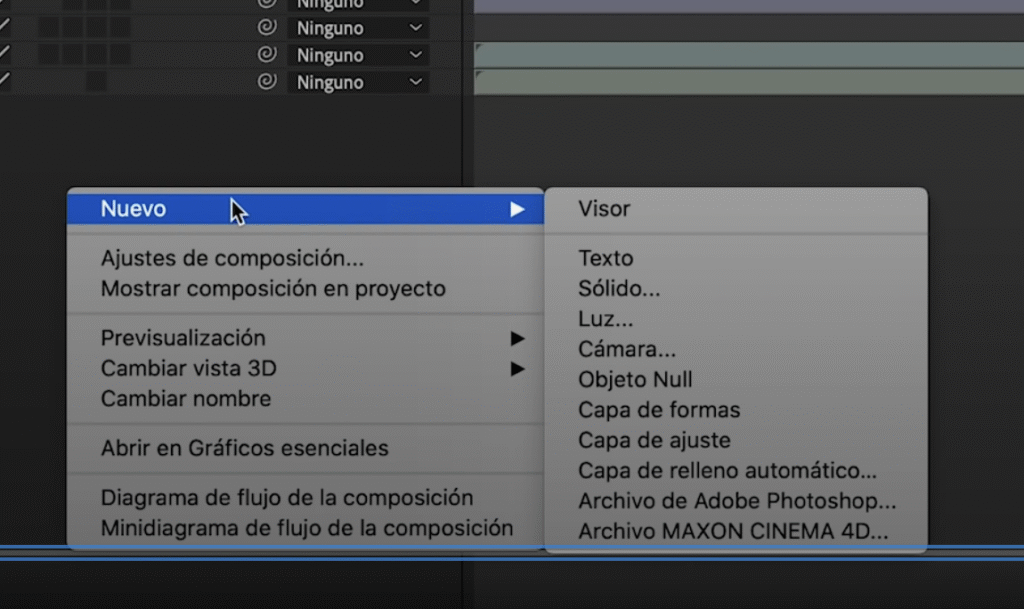Select Capa de formas from submenu
The width and height of the screenshot is (1024, 609).
(x=659, y=410)
